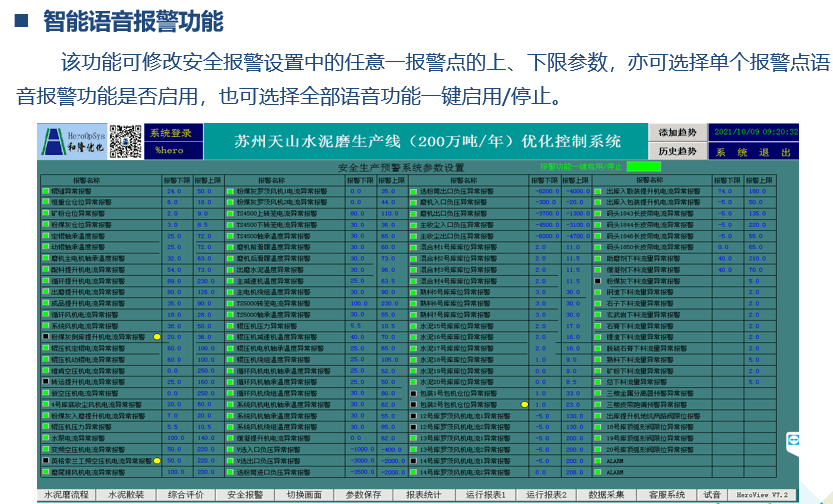Go to the 数据采集 tab

[x=607, y=494]
